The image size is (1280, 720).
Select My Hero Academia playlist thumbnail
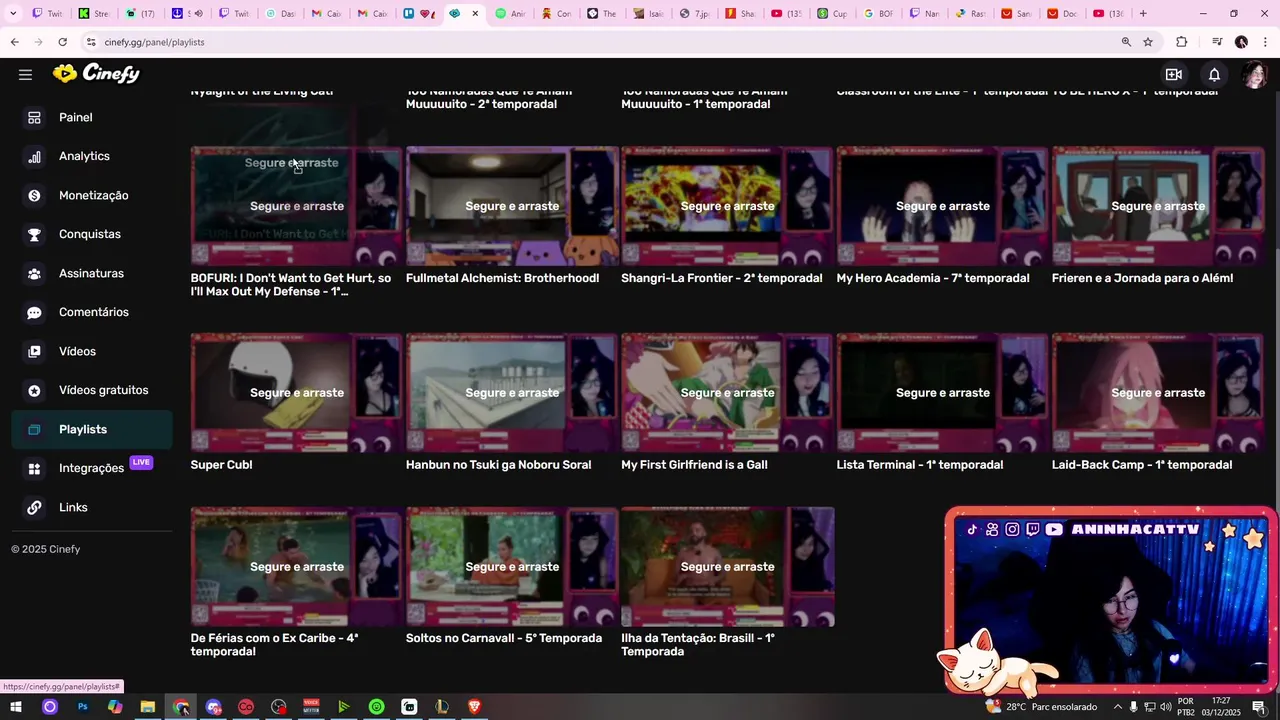coord(943,206)
